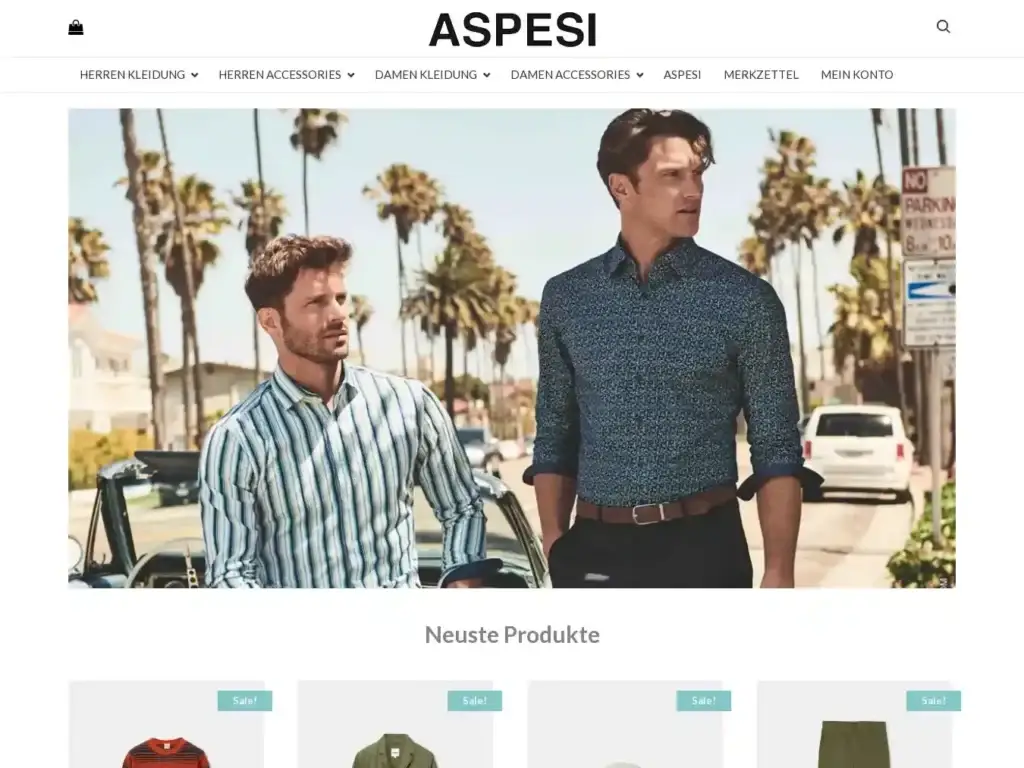Expand Damen Kleidung dropdown arrow

[487, 75]
